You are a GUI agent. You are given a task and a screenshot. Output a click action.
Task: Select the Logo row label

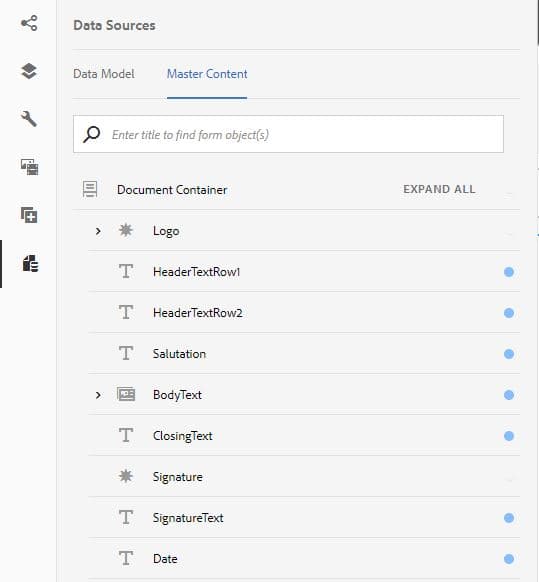coord(166,231)
